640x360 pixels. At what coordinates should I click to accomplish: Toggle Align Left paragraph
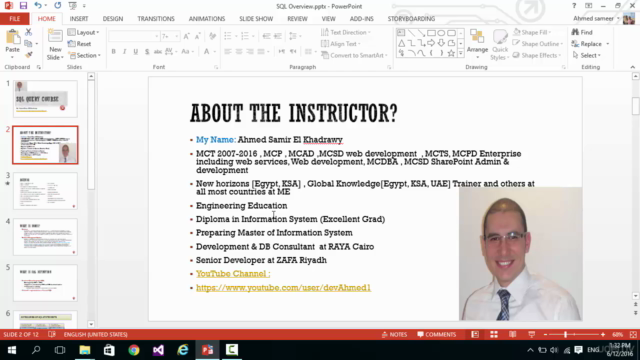coord(228,51)
